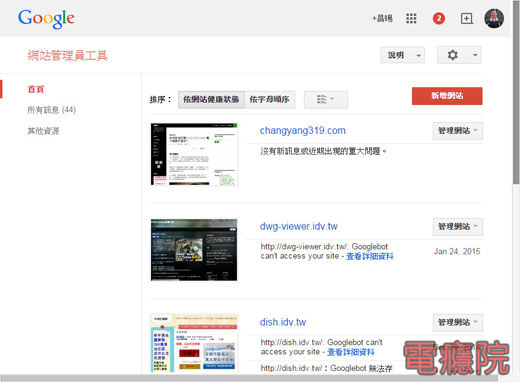520x382 pixels.
Task: Click the Google logo
Action: (x=46, y=19)
